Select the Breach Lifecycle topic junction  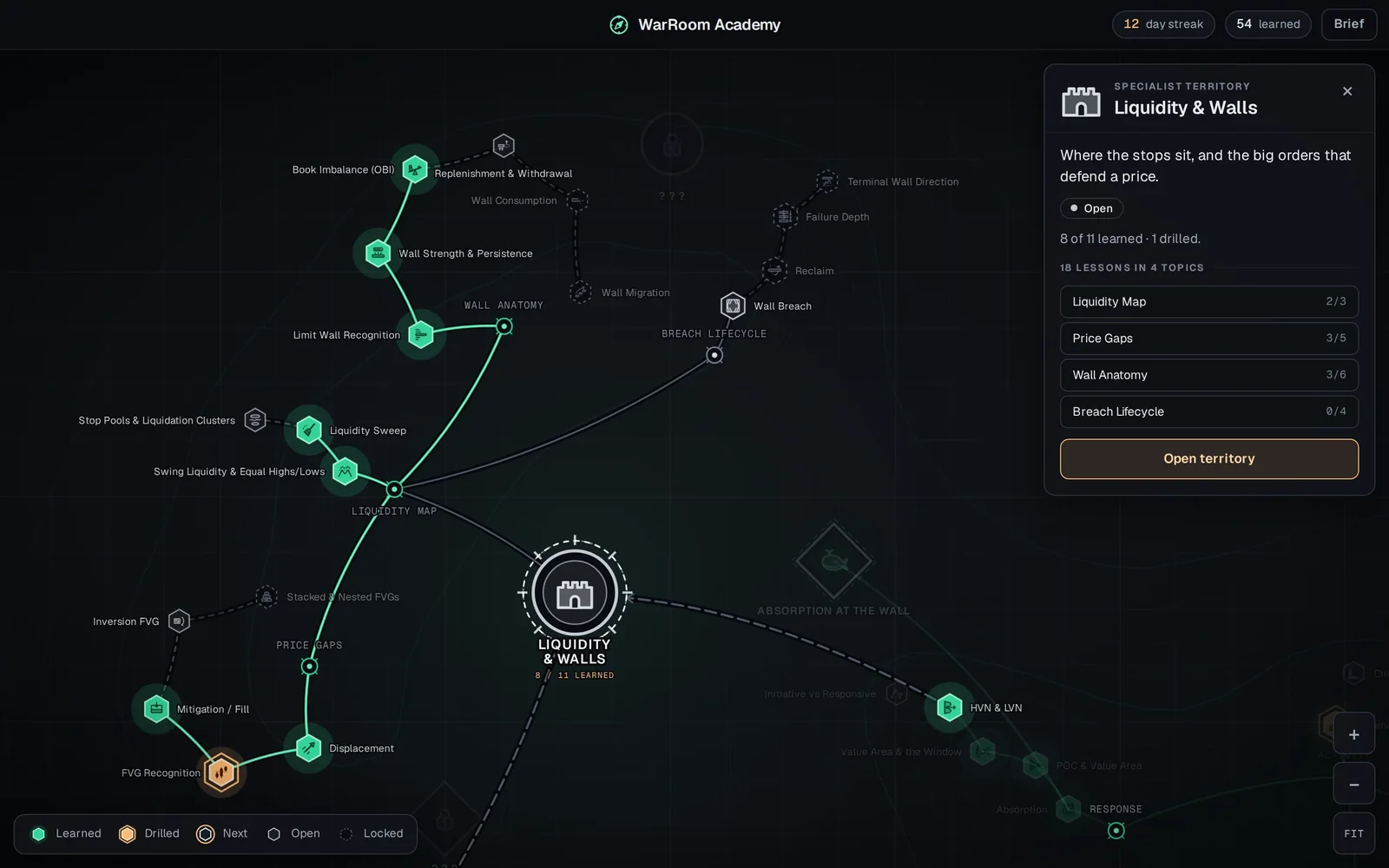tap(714, 355)
